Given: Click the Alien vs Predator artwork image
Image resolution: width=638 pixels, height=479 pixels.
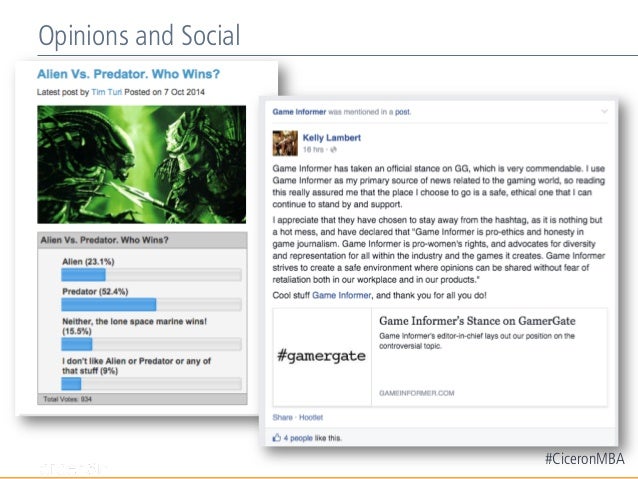Looking at the screenshot, I should pos(142,164).
